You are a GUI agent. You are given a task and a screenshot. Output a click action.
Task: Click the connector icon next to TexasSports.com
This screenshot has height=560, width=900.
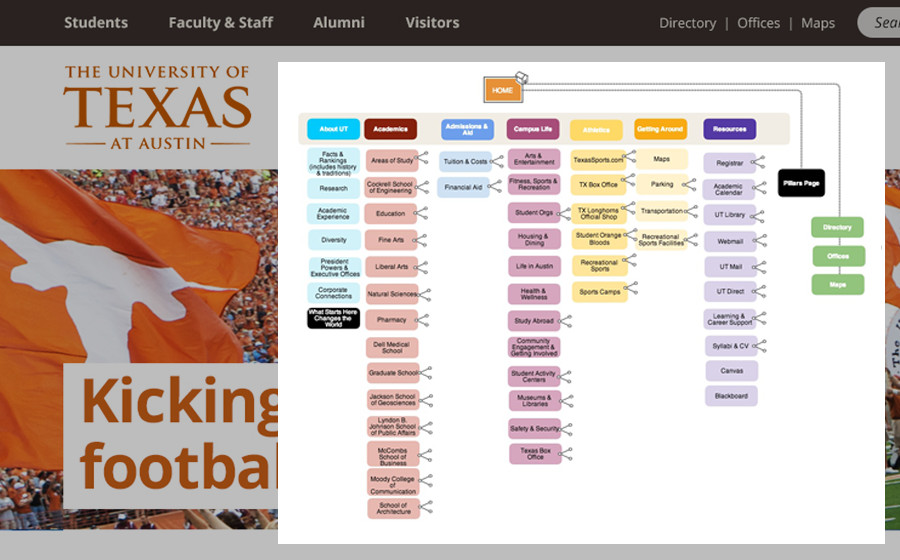coord(630,155)
